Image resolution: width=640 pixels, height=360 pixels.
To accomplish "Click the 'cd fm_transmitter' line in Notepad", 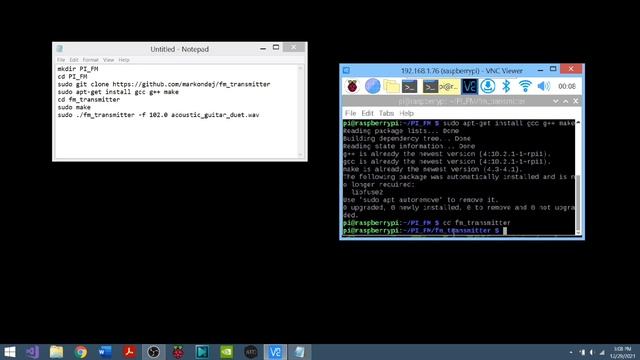I will point(89,100).
